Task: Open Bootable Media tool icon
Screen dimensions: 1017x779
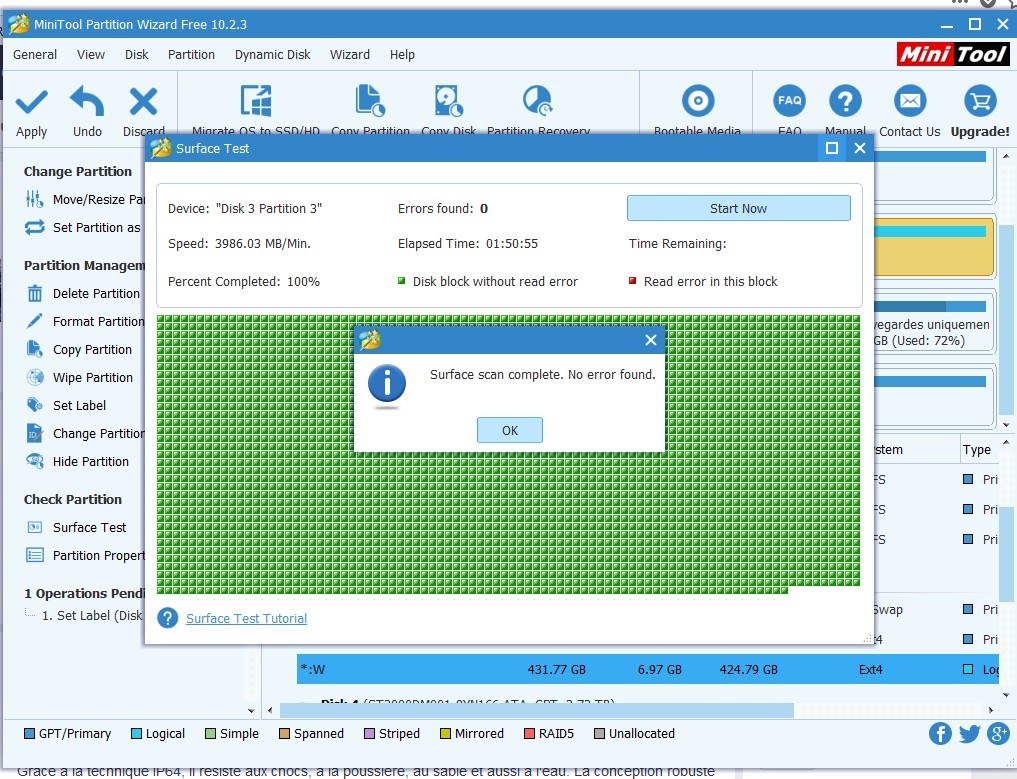Action: [x=698, y=101]
